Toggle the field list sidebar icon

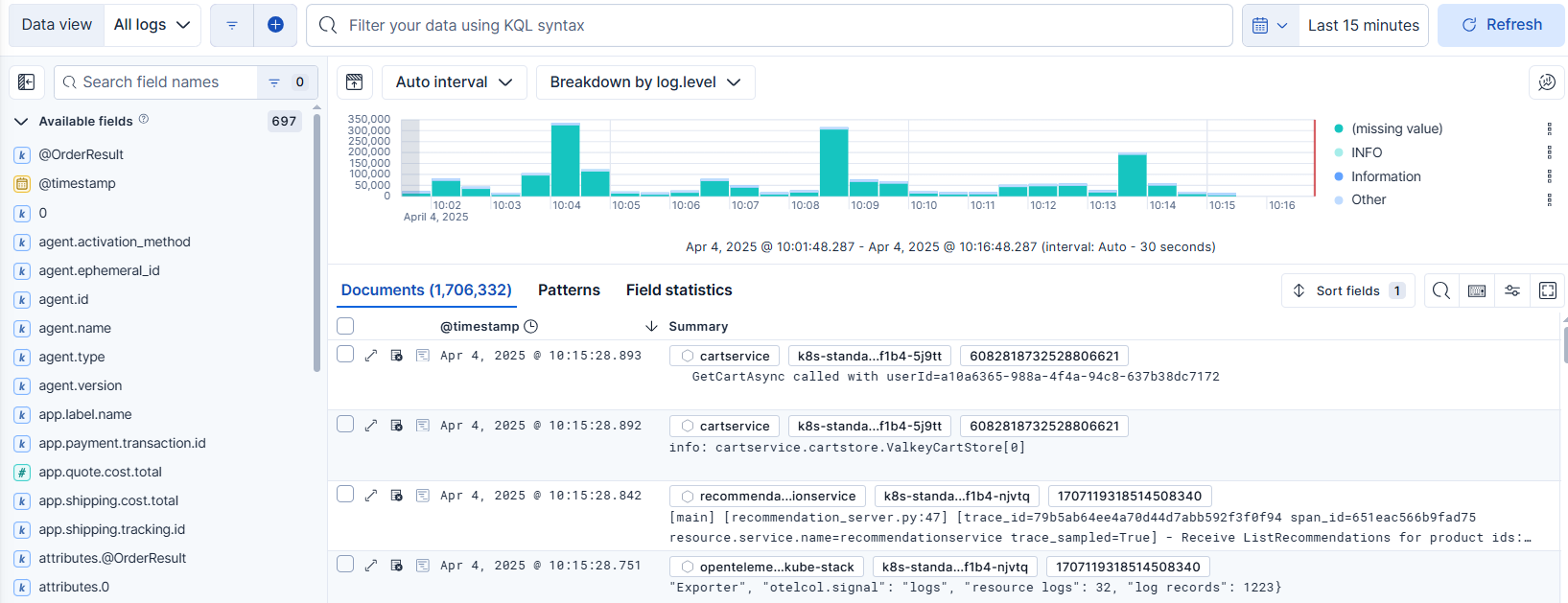point(27,82)
